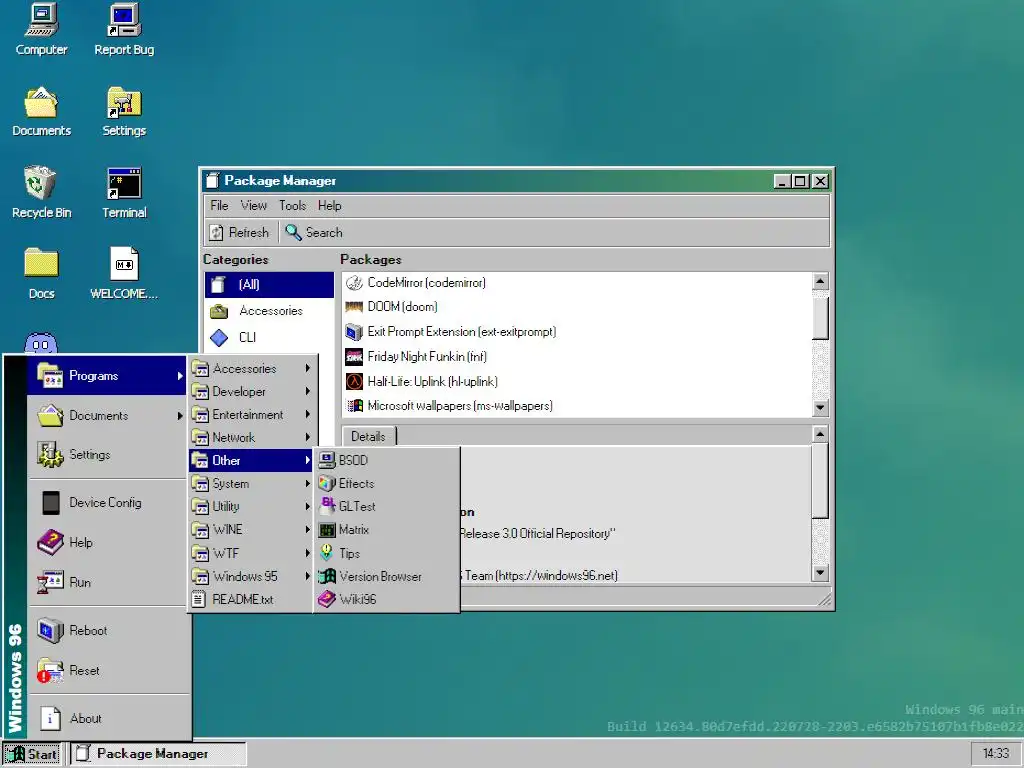Image resolution: width=1024 pixels, height=768 pixels.
Task: Launch the Terminal desktop shortcut
Action: (x=124, y=193)
